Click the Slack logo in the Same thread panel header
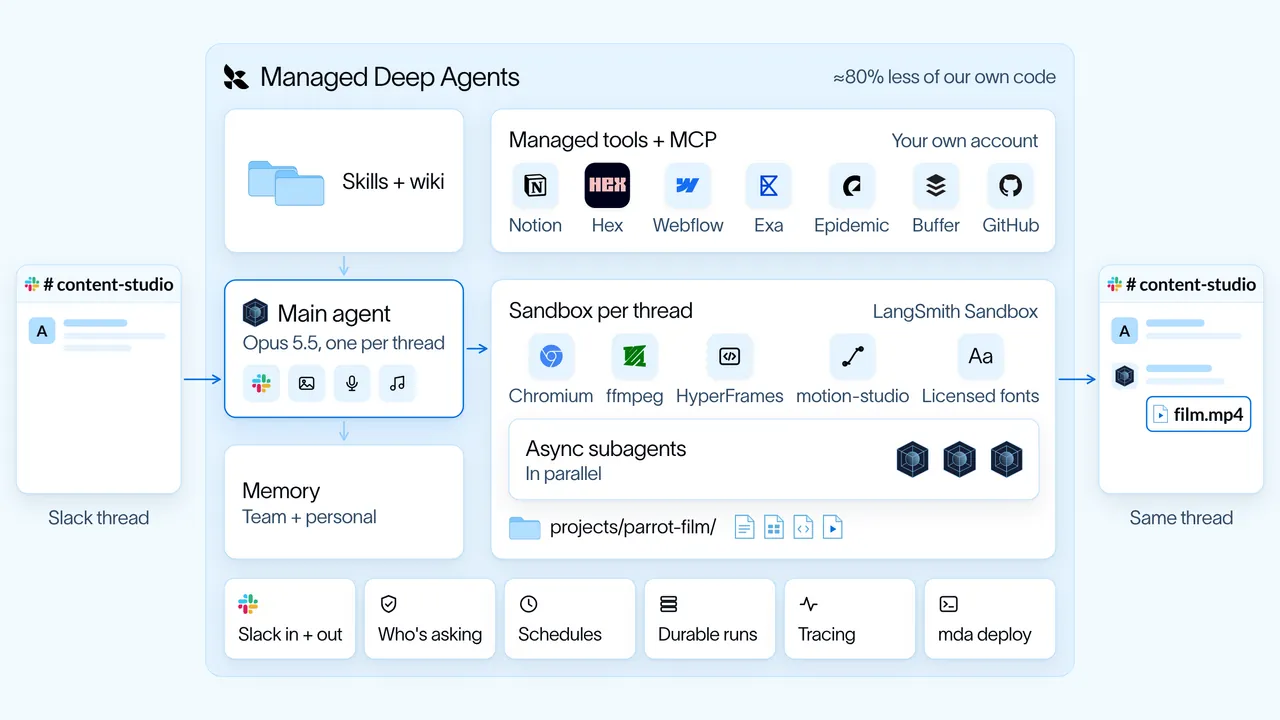The image size is (1280, 720). click(x=1115, y=285)
